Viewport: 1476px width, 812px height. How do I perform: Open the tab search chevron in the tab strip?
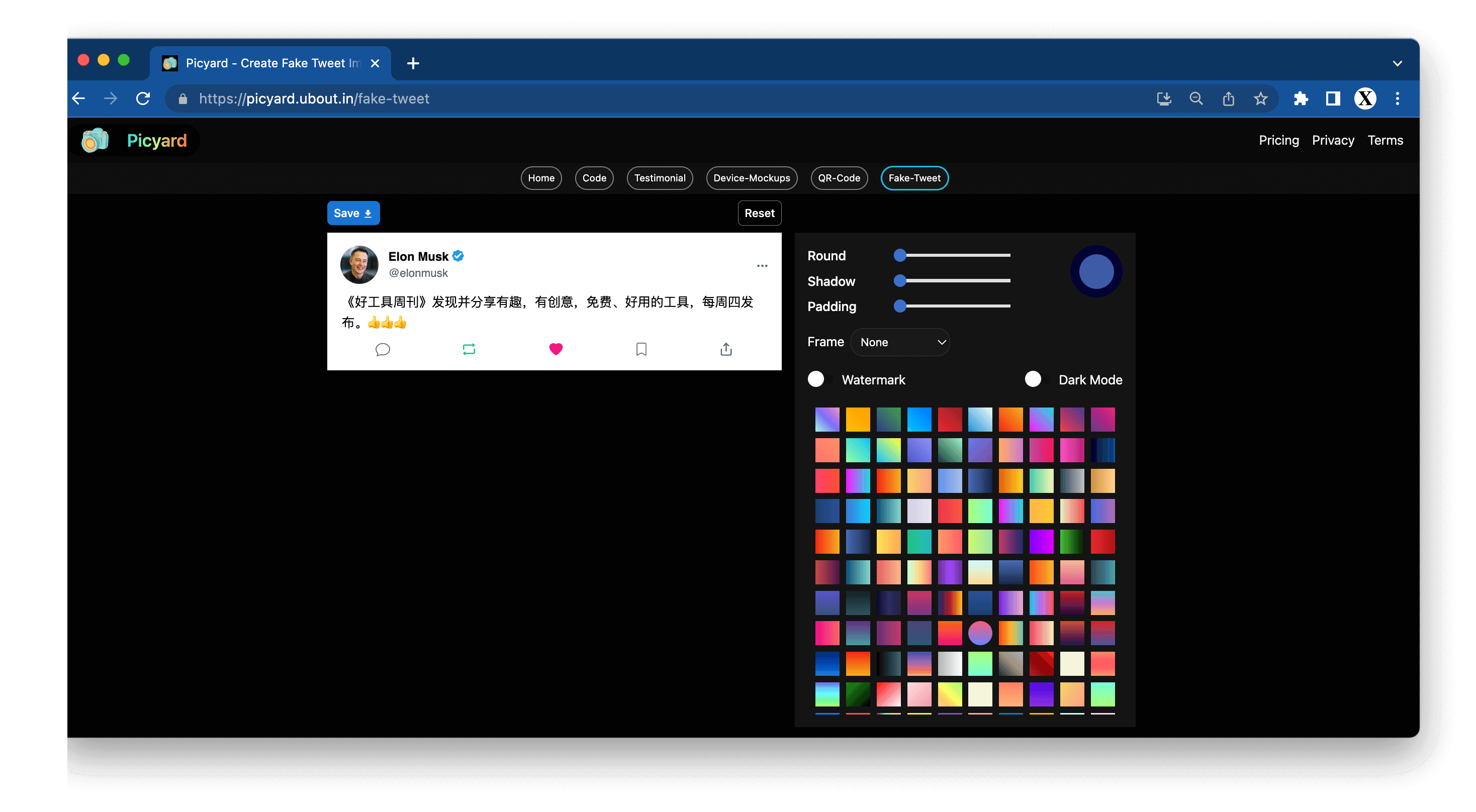coord(1397,63)
